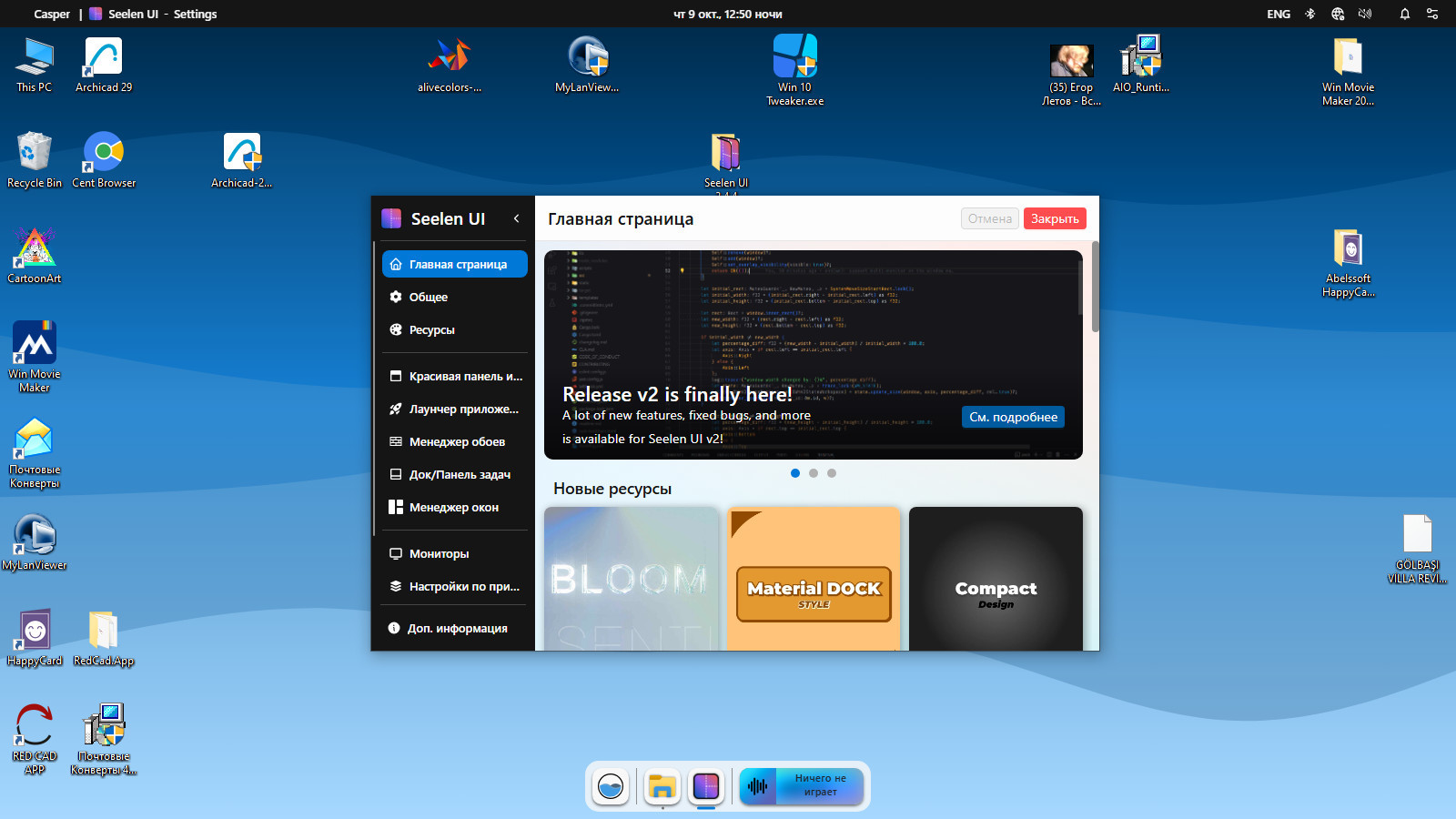Click the Seelen UI logo in the sidebar header
Viewport: 1456px width, 819px height.
tap(391, 218)
